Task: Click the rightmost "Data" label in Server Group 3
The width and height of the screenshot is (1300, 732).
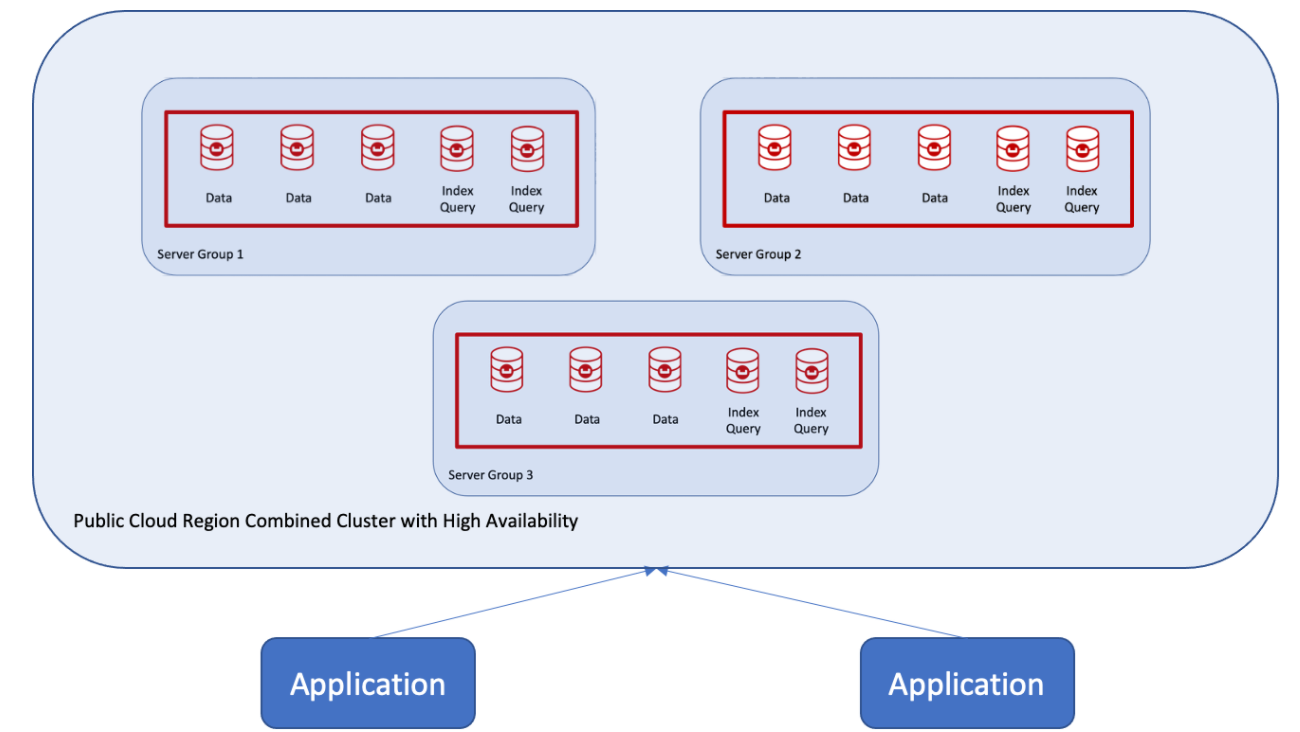Action: (x=666, y=419)
